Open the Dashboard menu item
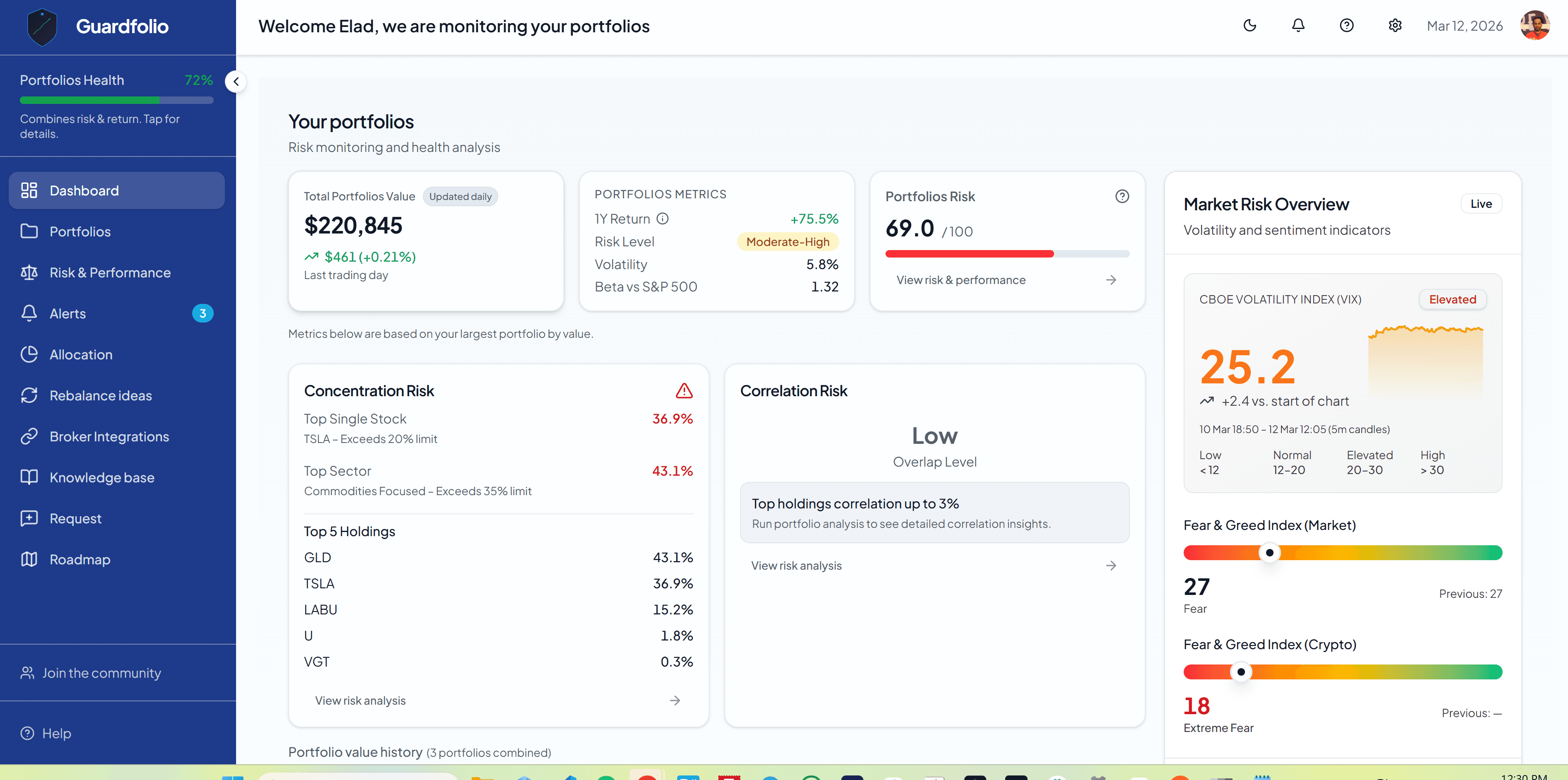This screenshot has height=780, width=1568. 117,190
